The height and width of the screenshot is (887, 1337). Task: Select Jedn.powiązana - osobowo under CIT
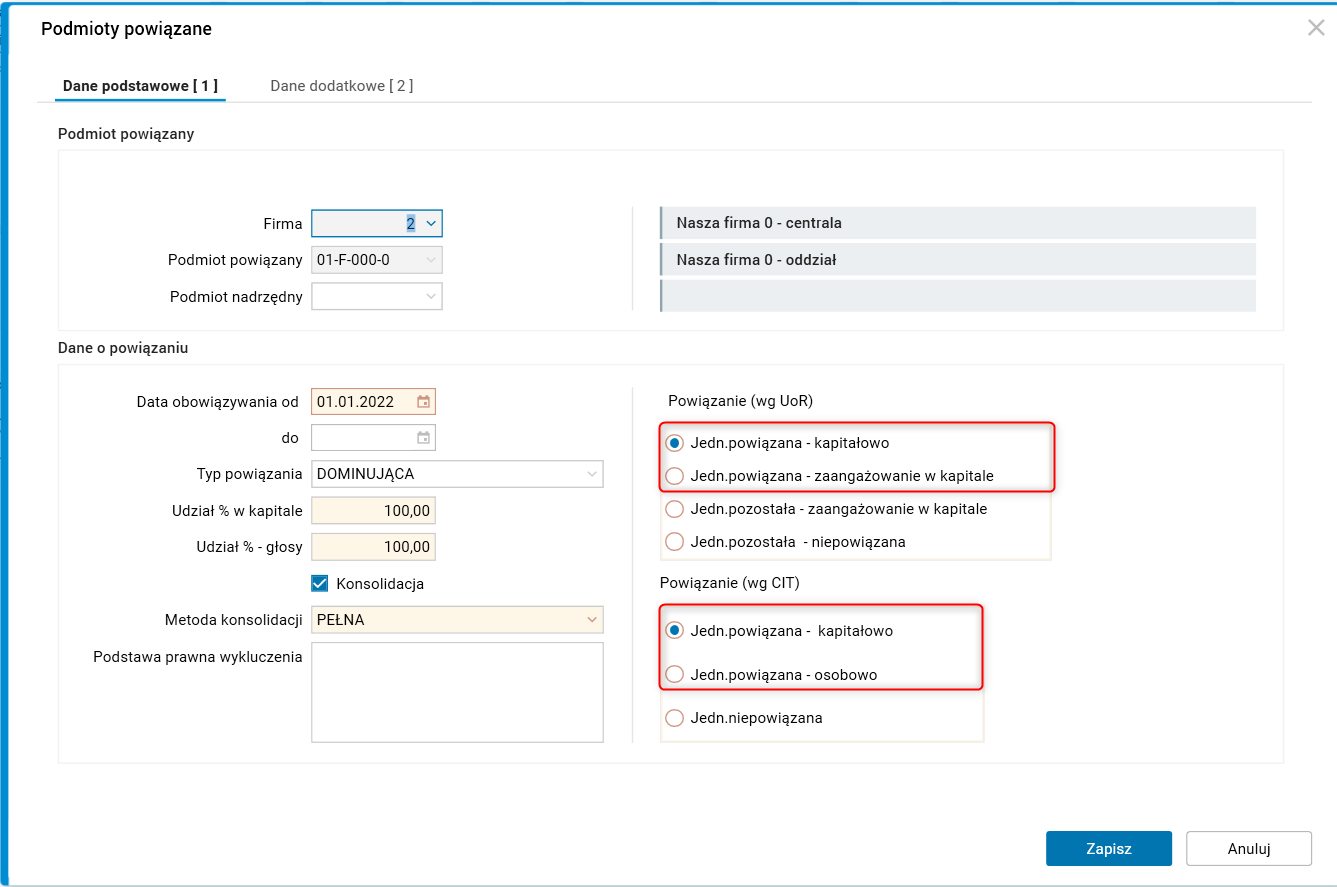coord(675,675)
